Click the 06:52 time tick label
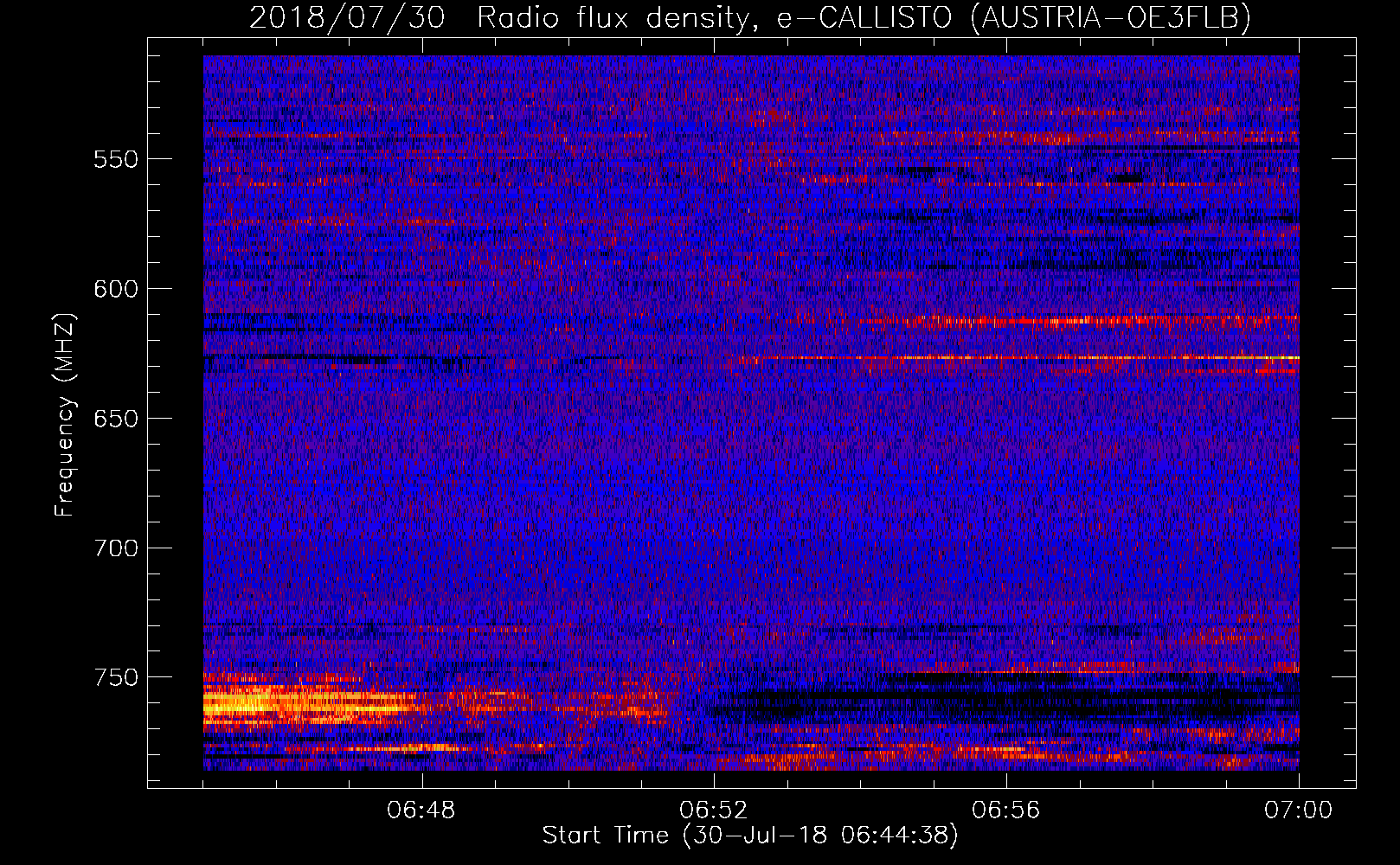This screenshot has width=1400, height=865. [714, 811]
